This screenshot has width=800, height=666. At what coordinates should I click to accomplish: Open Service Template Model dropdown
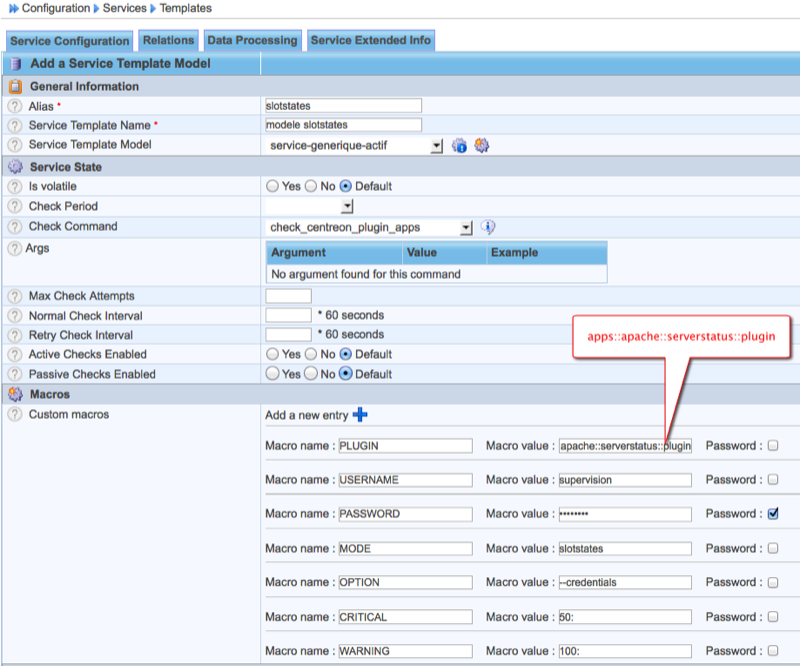(436, 146)
